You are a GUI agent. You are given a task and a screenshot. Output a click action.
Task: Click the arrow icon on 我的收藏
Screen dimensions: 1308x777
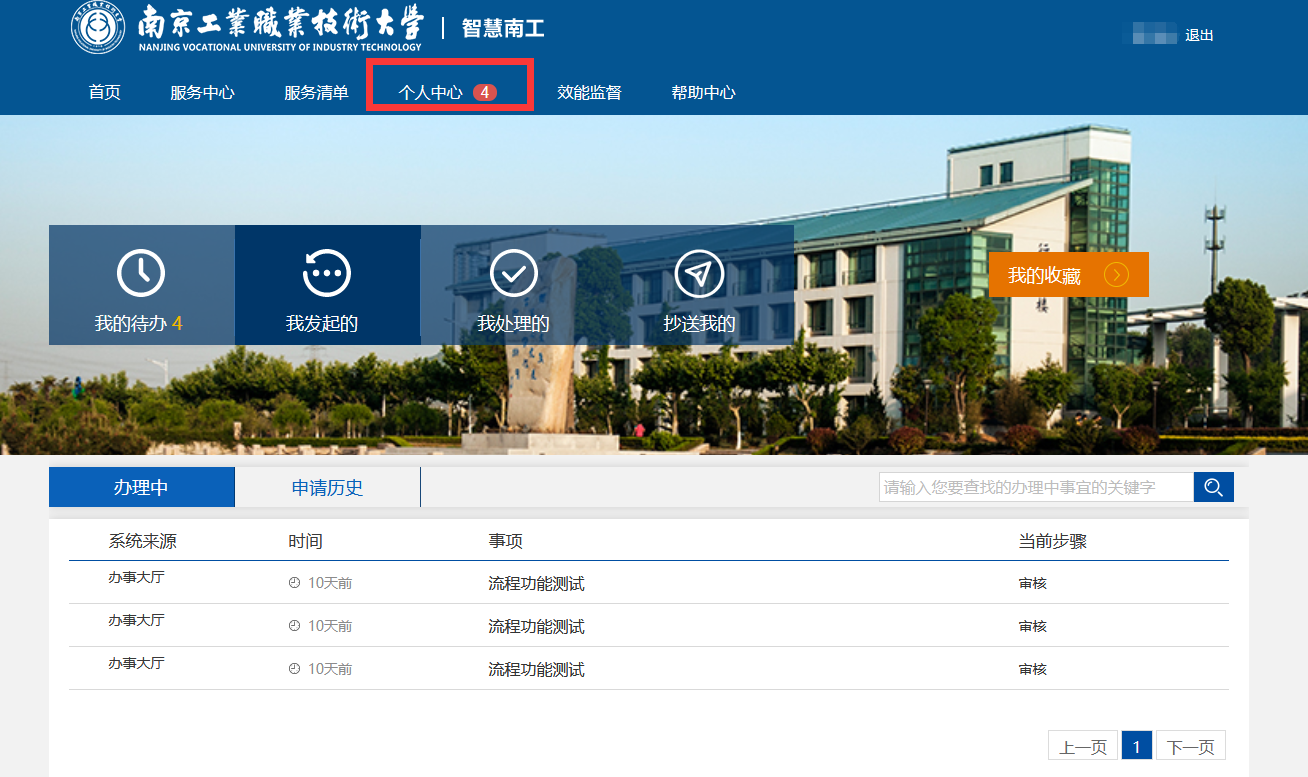click(1116, 275)
